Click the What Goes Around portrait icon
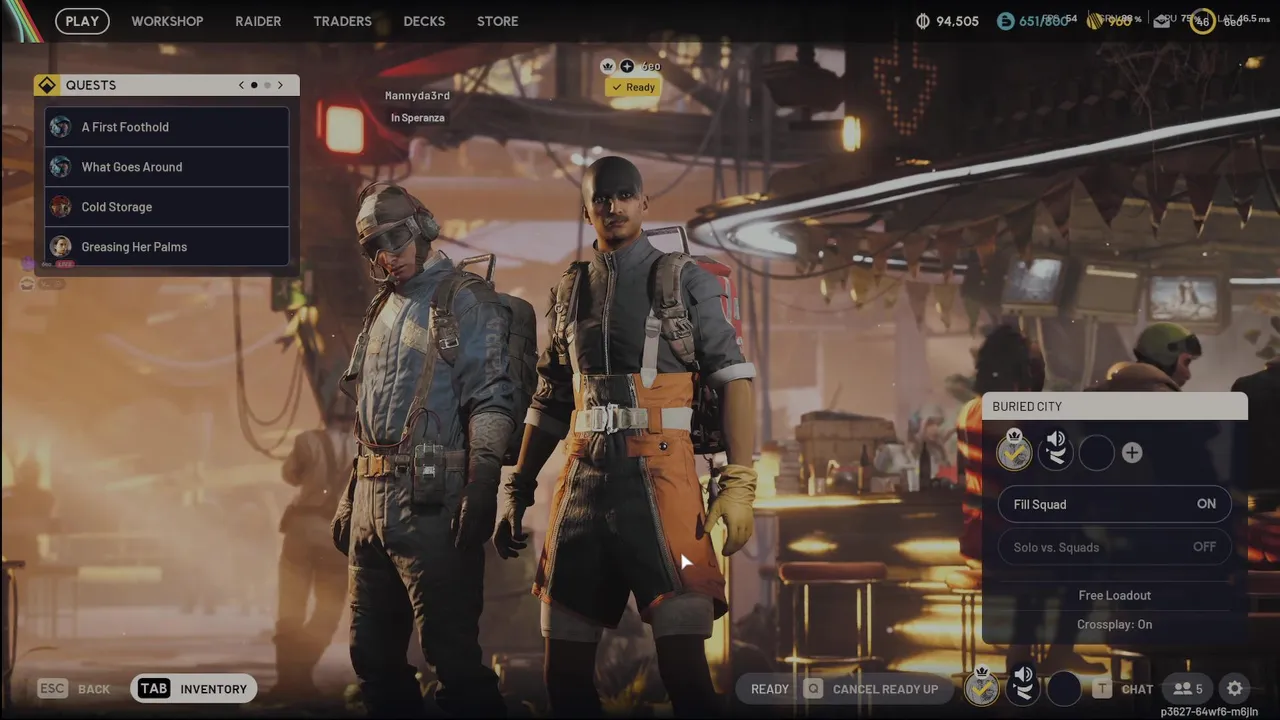 pyautogui.click(x=61, y=167)
